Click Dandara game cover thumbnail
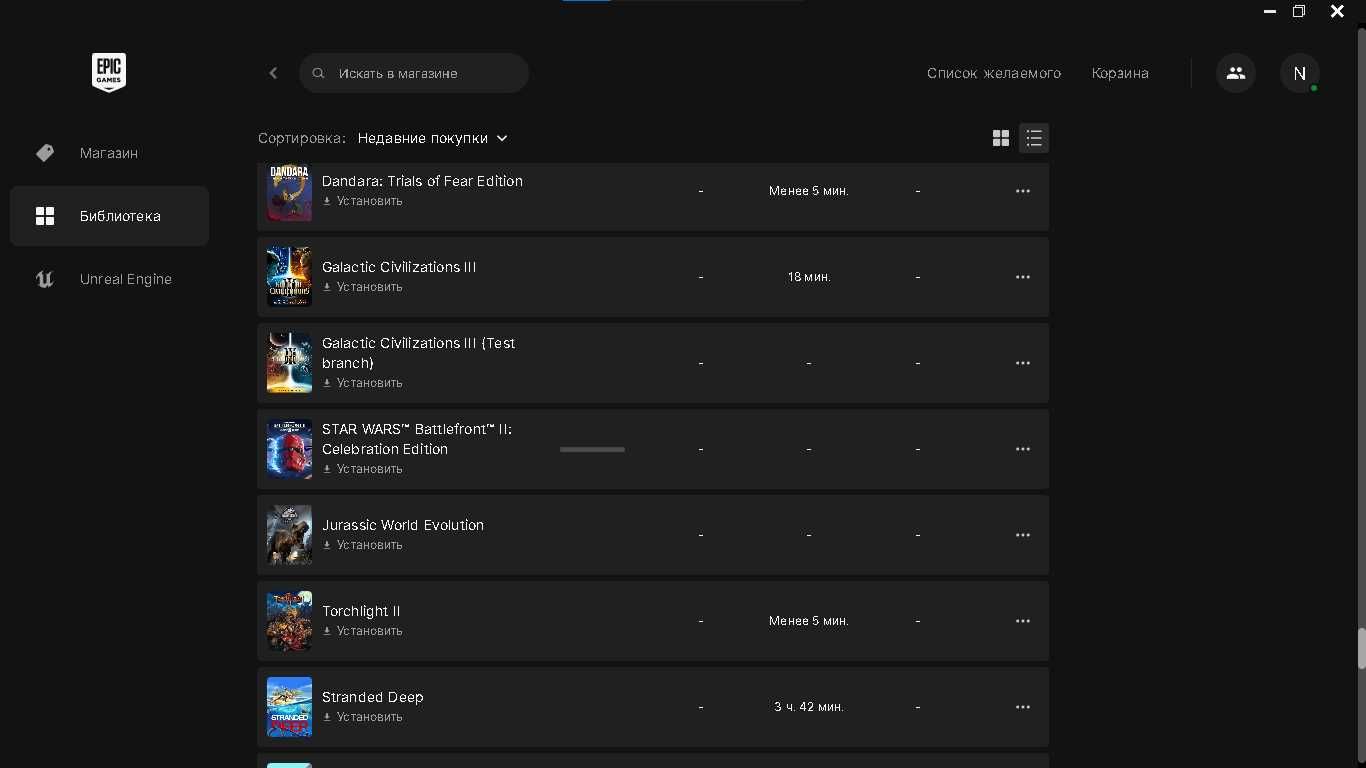The width and height of the screenshot is (1366, 768). pos(289,192)
